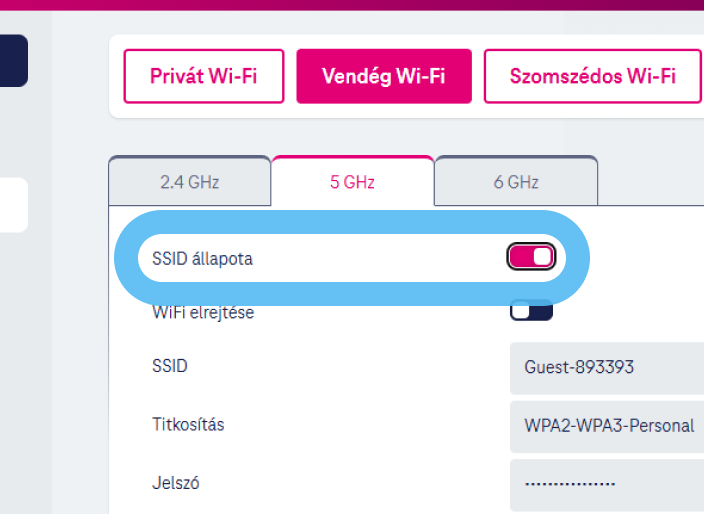Viewport: 704px width, 514px height.
Task: Select the 5 GHz tab
Action: [352, 182]
